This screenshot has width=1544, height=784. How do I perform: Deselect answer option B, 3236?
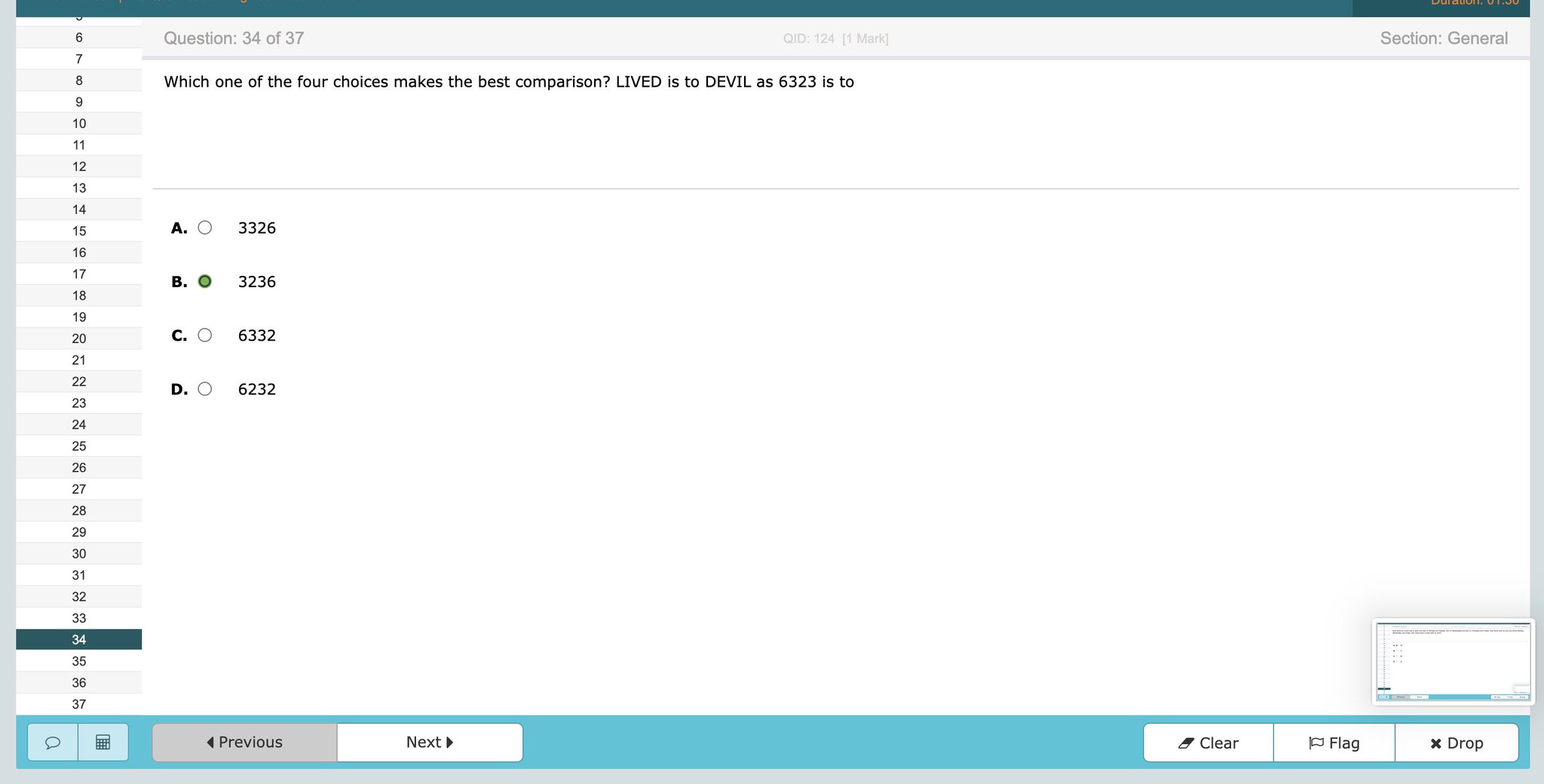pyautogui.click(x=204, y=281)
